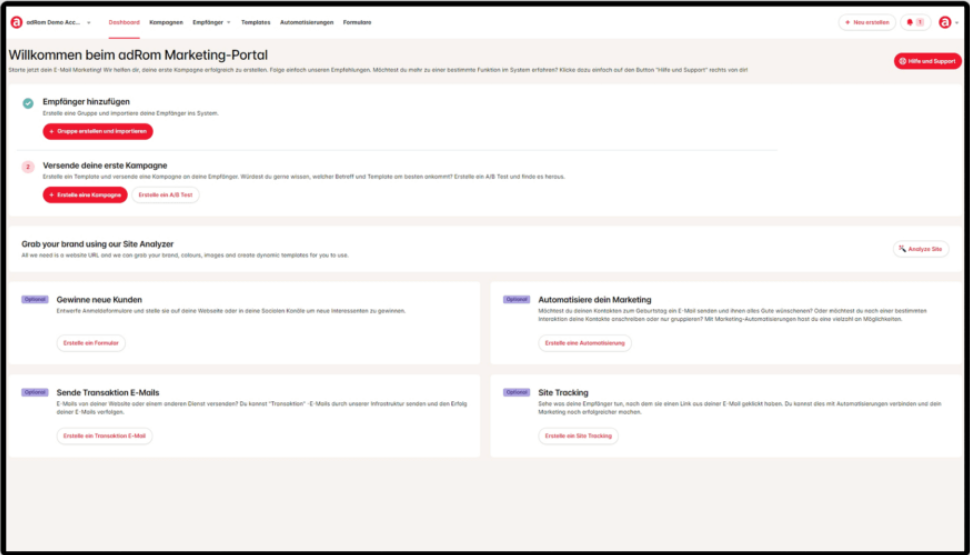Click the Gewinne neue Kunden heading
970x555 pixels.
click(x=99, y=299)
